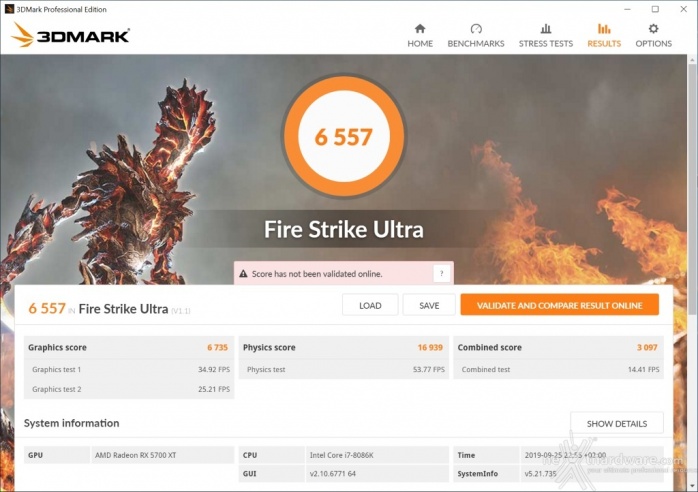Screen dimensions: 698x492
Task: Click the GUI version v2.10.6771 64
Action: click(333, 474)
